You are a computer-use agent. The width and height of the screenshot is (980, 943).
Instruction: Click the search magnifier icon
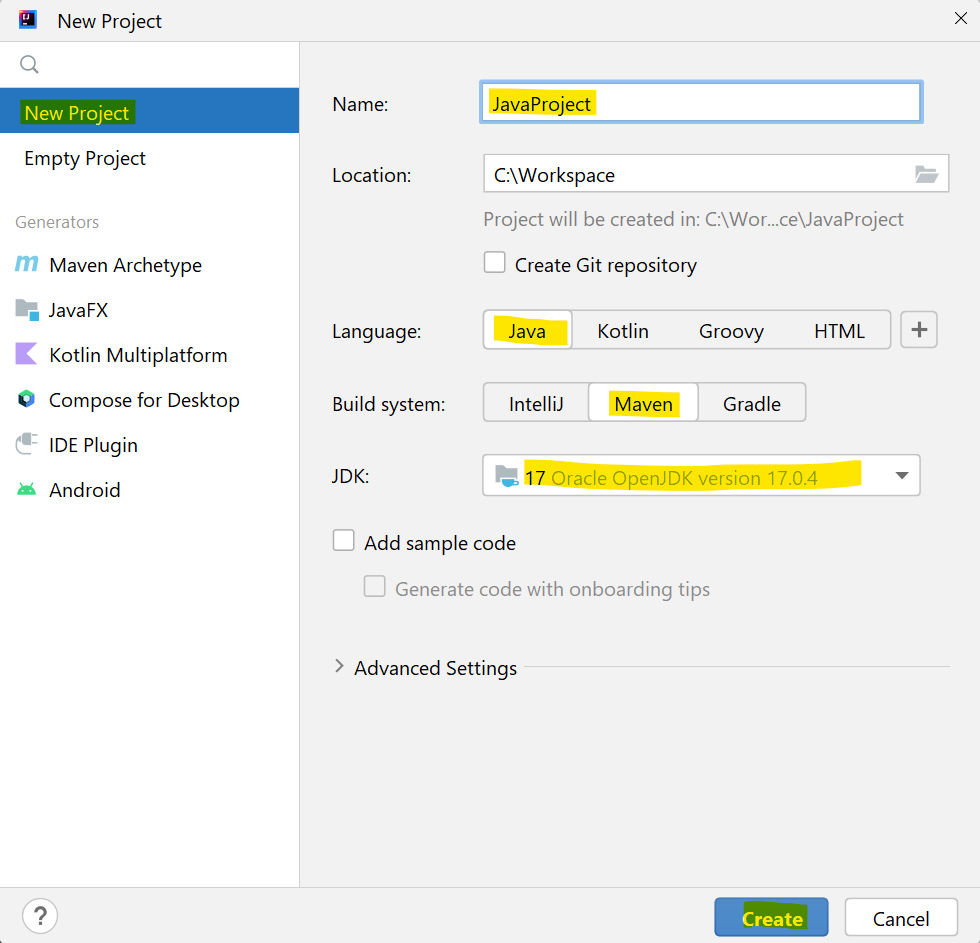click(x=29, y=64)
